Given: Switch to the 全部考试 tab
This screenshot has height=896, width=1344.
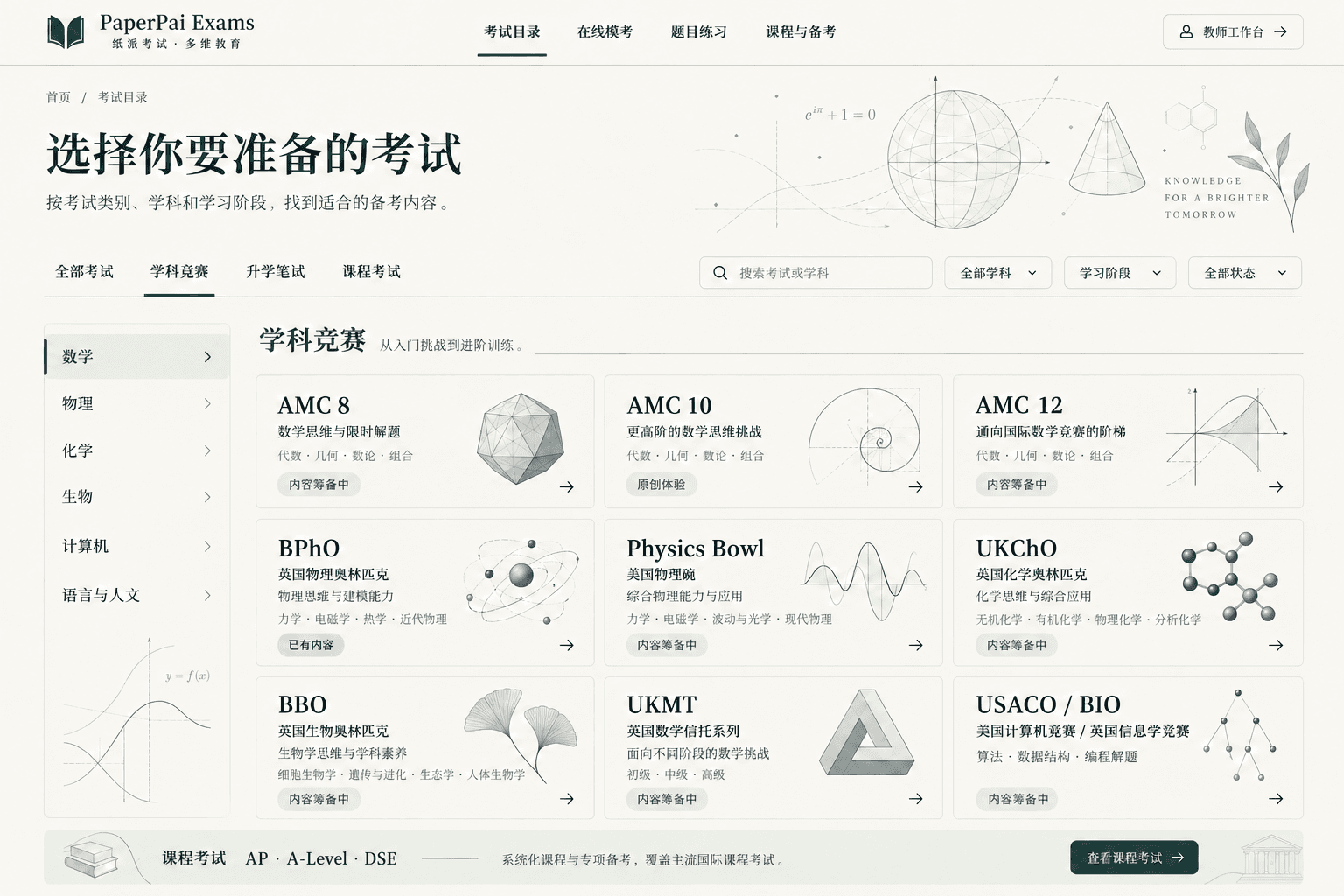Looking at the screenshot, I should pyautogui.click(x=84, y=271).
